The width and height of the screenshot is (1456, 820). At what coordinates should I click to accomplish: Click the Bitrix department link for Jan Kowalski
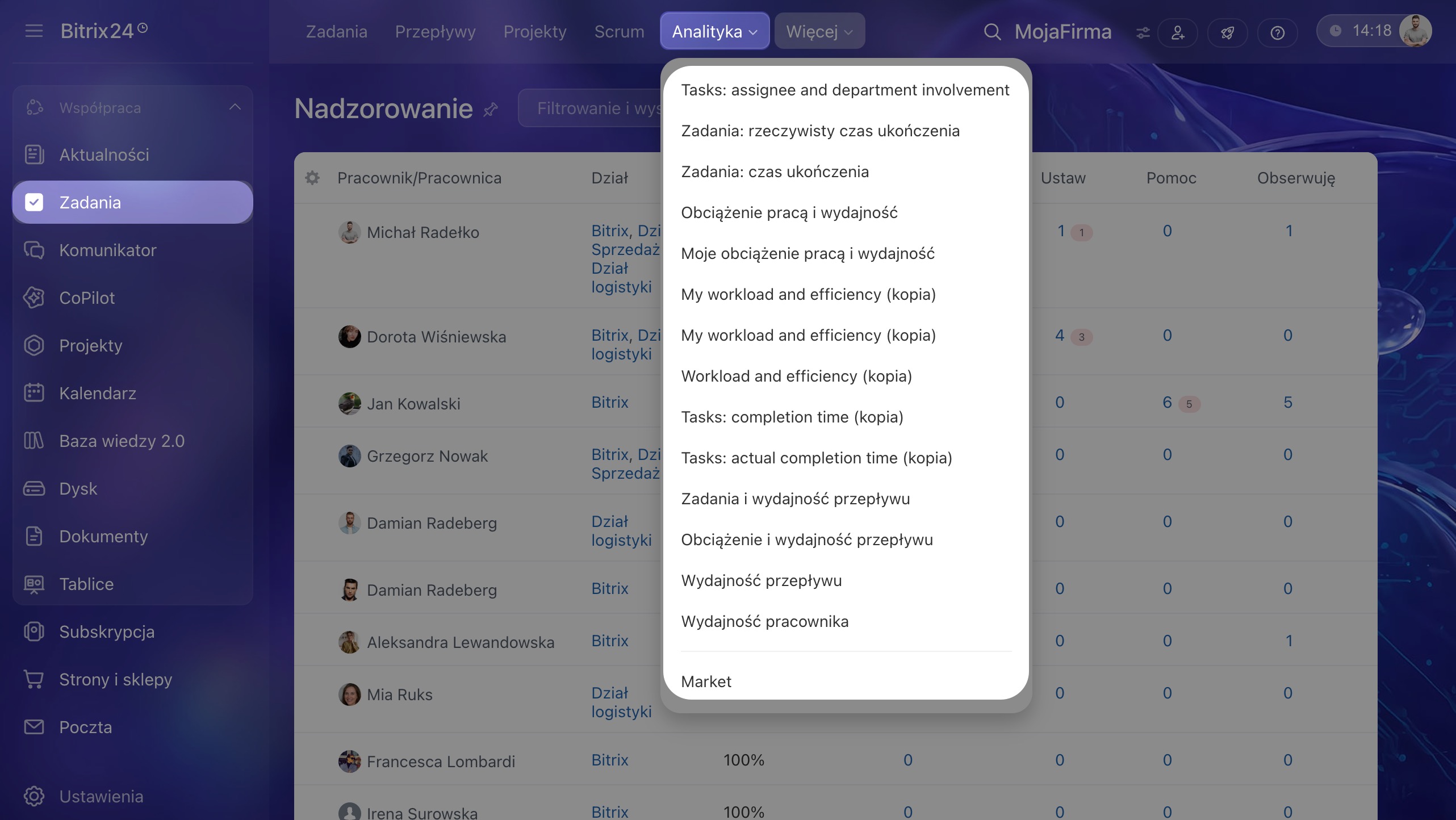(610, 402)
